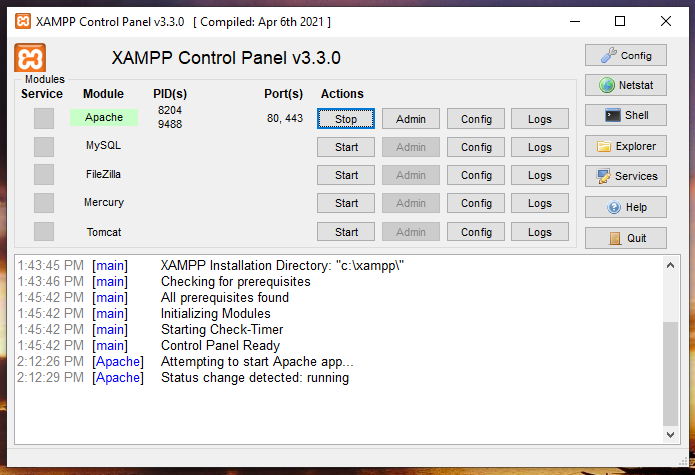Close the XAMPP Control Panel window
Image resolution: width=695 pixels, height=475 pixels.
(665, 21)
